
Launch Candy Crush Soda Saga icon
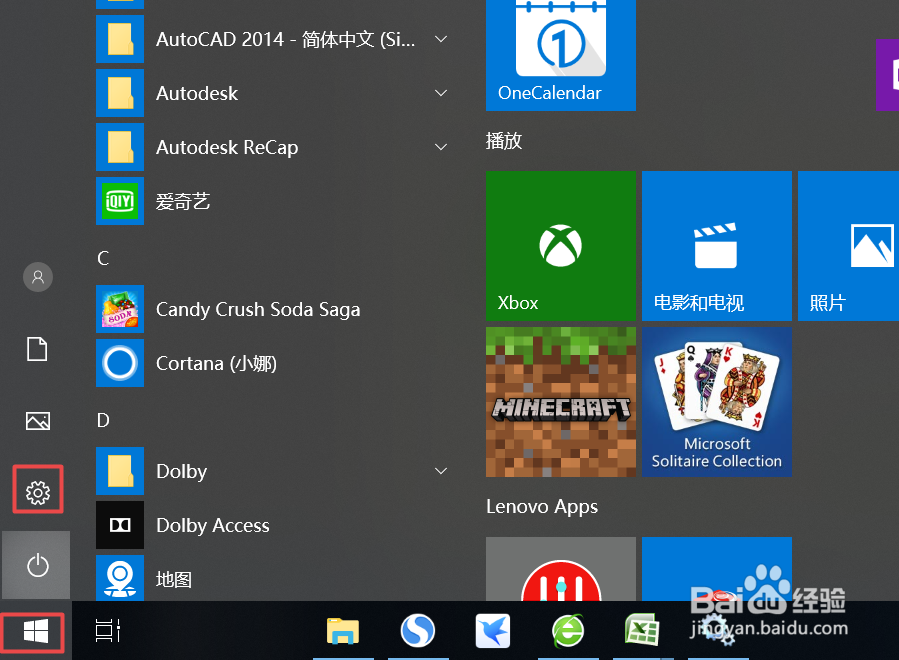120,309
